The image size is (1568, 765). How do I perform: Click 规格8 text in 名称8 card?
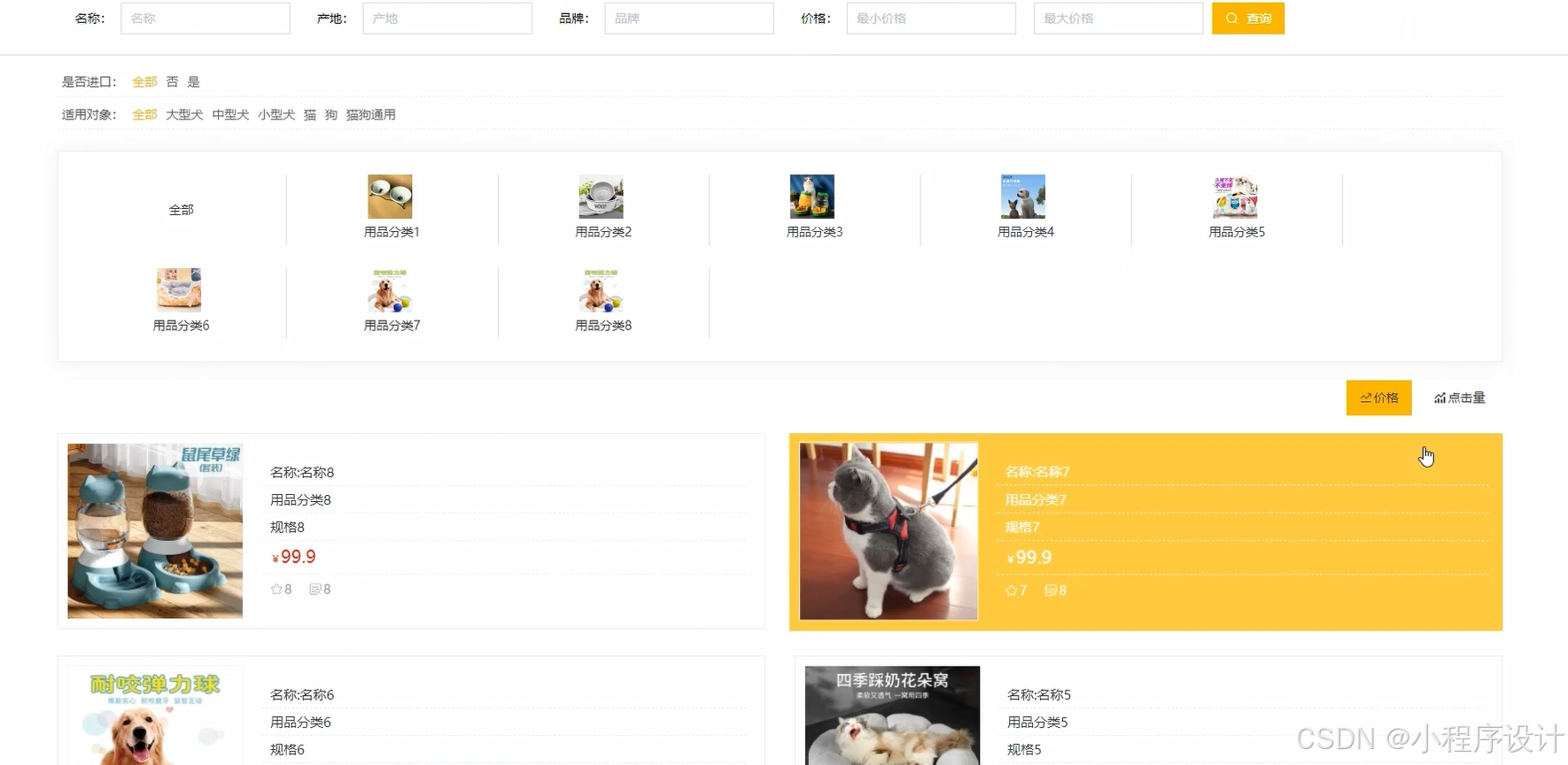pyautogui.click(x=287, y=527)
